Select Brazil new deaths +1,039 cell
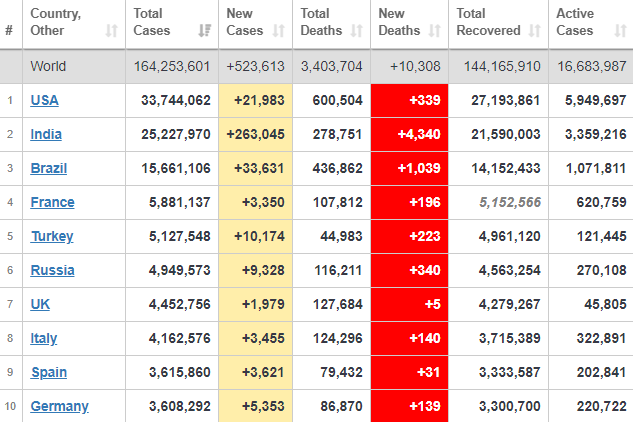The image size is (633, 422). tap(409, 168)
